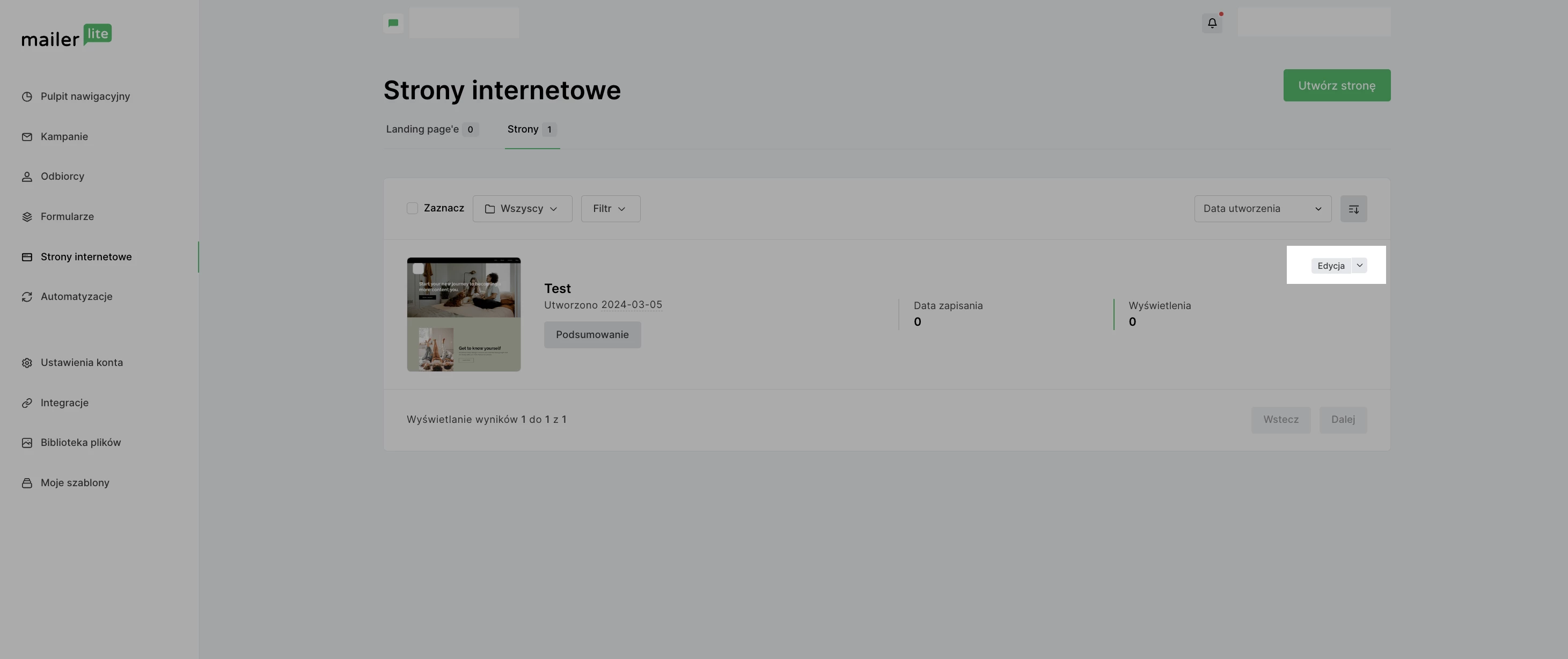The image size is (1568, 659).
Task: Toggle the sort order icon button
Action: click(x=1353, y=209)
